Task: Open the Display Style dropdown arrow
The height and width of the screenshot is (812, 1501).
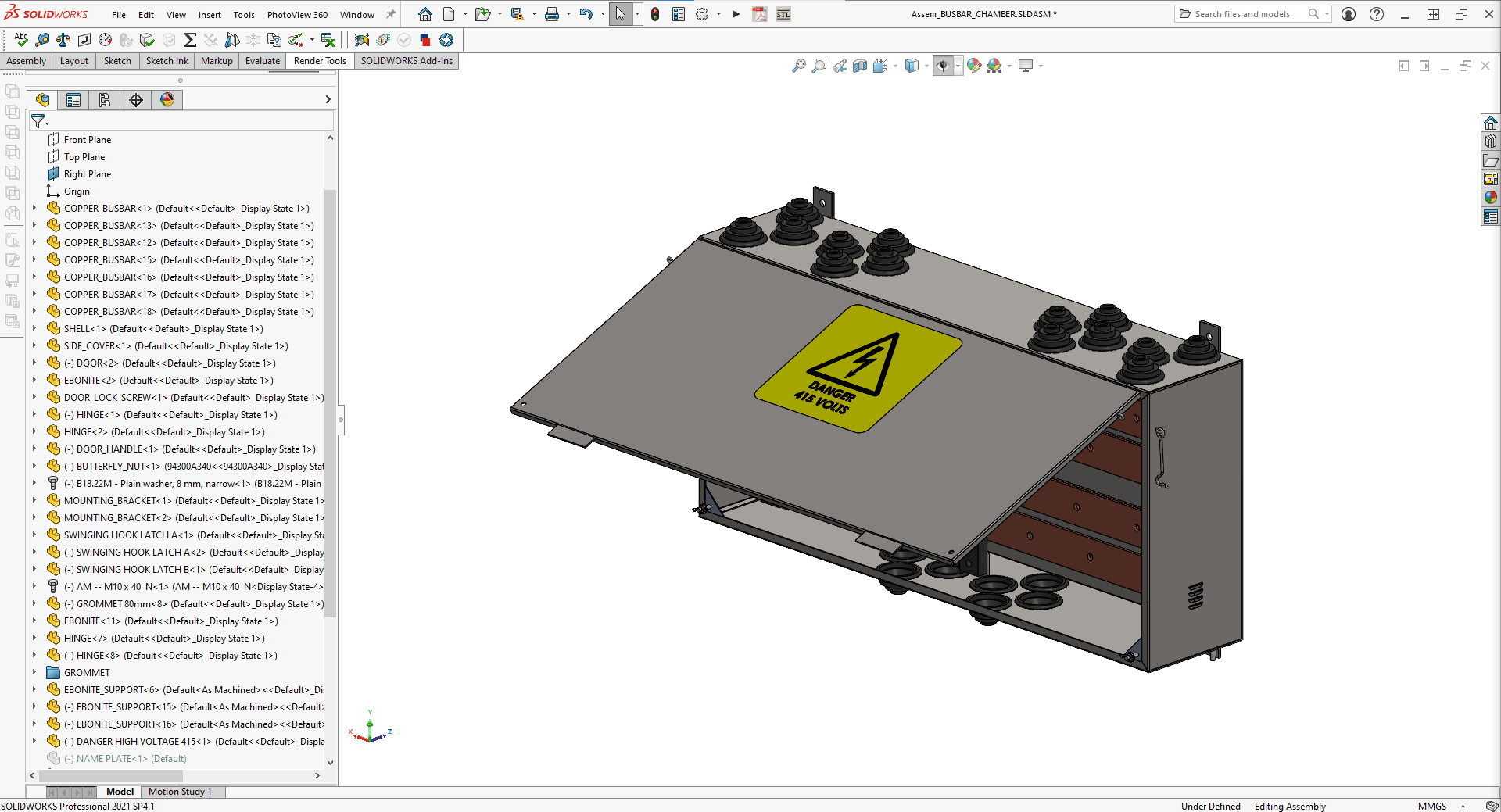Action: point(927,66)
